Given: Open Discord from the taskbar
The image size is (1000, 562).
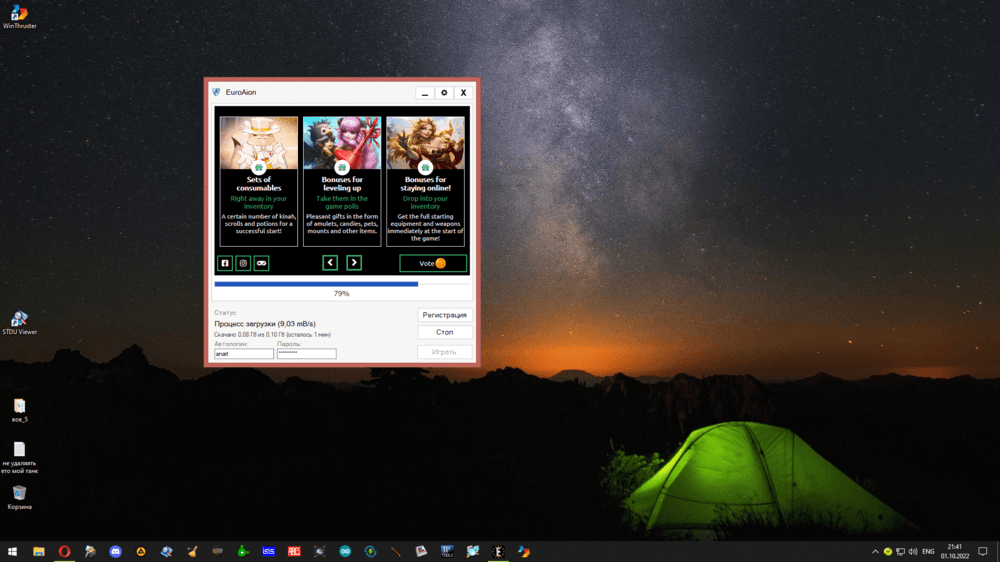Looking at the screenshot, I should [x=116, y=551].
